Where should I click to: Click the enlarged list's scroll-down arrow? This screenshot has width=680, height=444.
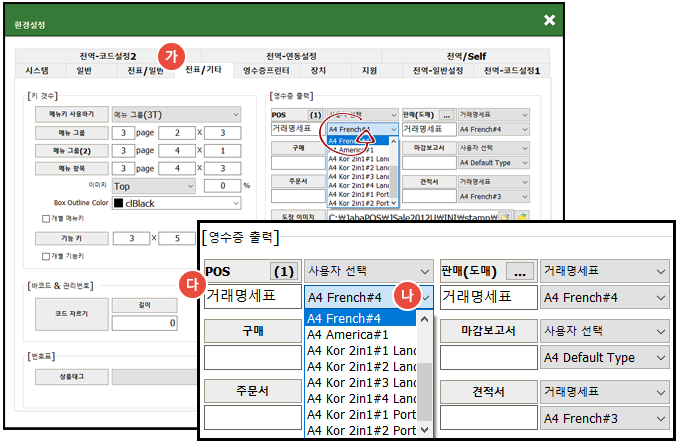(x=425, y=430)
